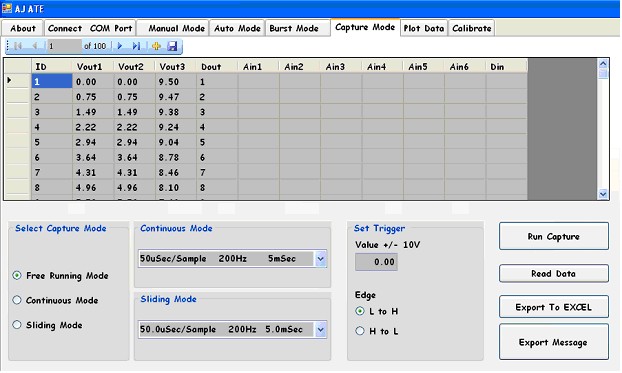622x373 pixels.
Task: Add new record with plus icon
Action: 156,46
